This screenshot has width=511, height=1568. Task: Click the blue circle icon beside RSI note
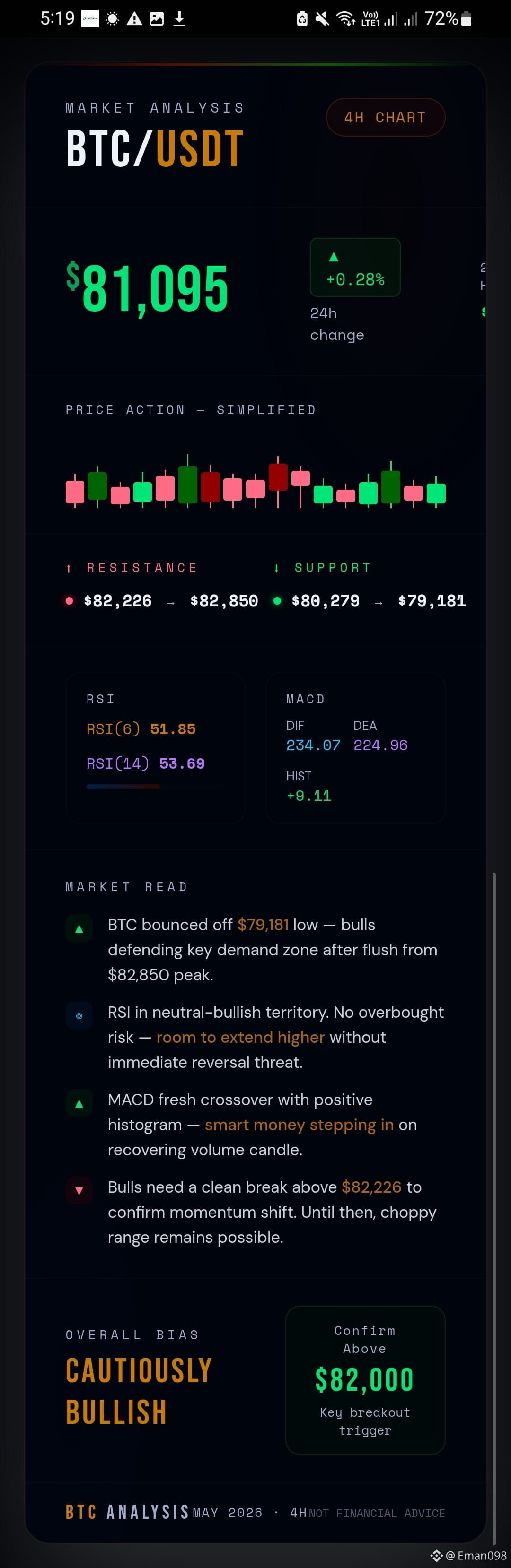[79, 1015]
